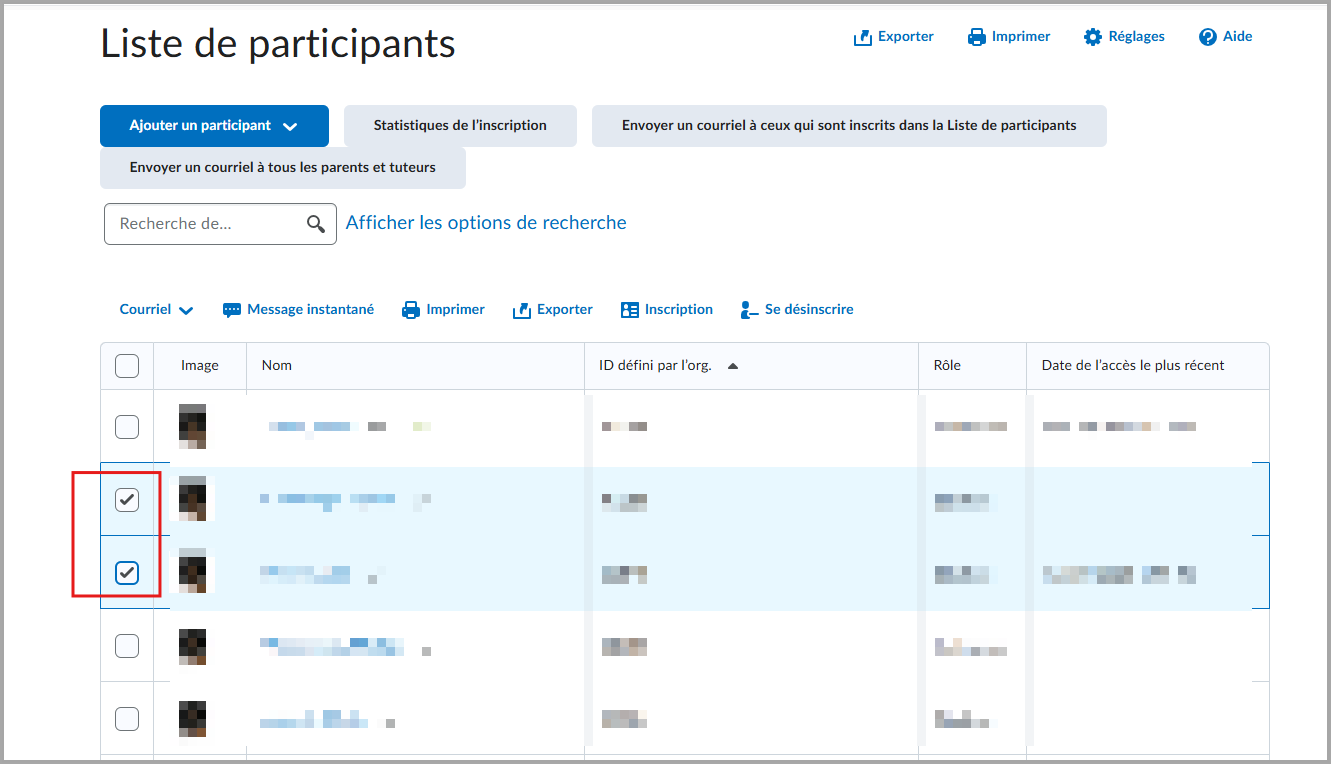Click the Statistiques de l'inscription button
Image resolution: width=1331 pixels, height=764 pixels.
(x=460, y=126)
